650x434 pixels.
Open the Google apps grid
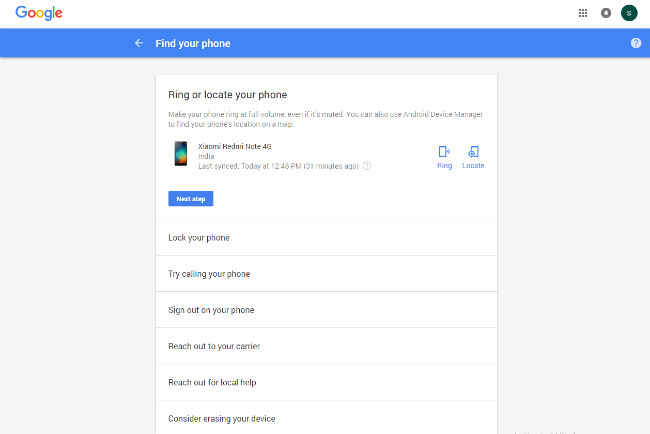coord(583,13)
